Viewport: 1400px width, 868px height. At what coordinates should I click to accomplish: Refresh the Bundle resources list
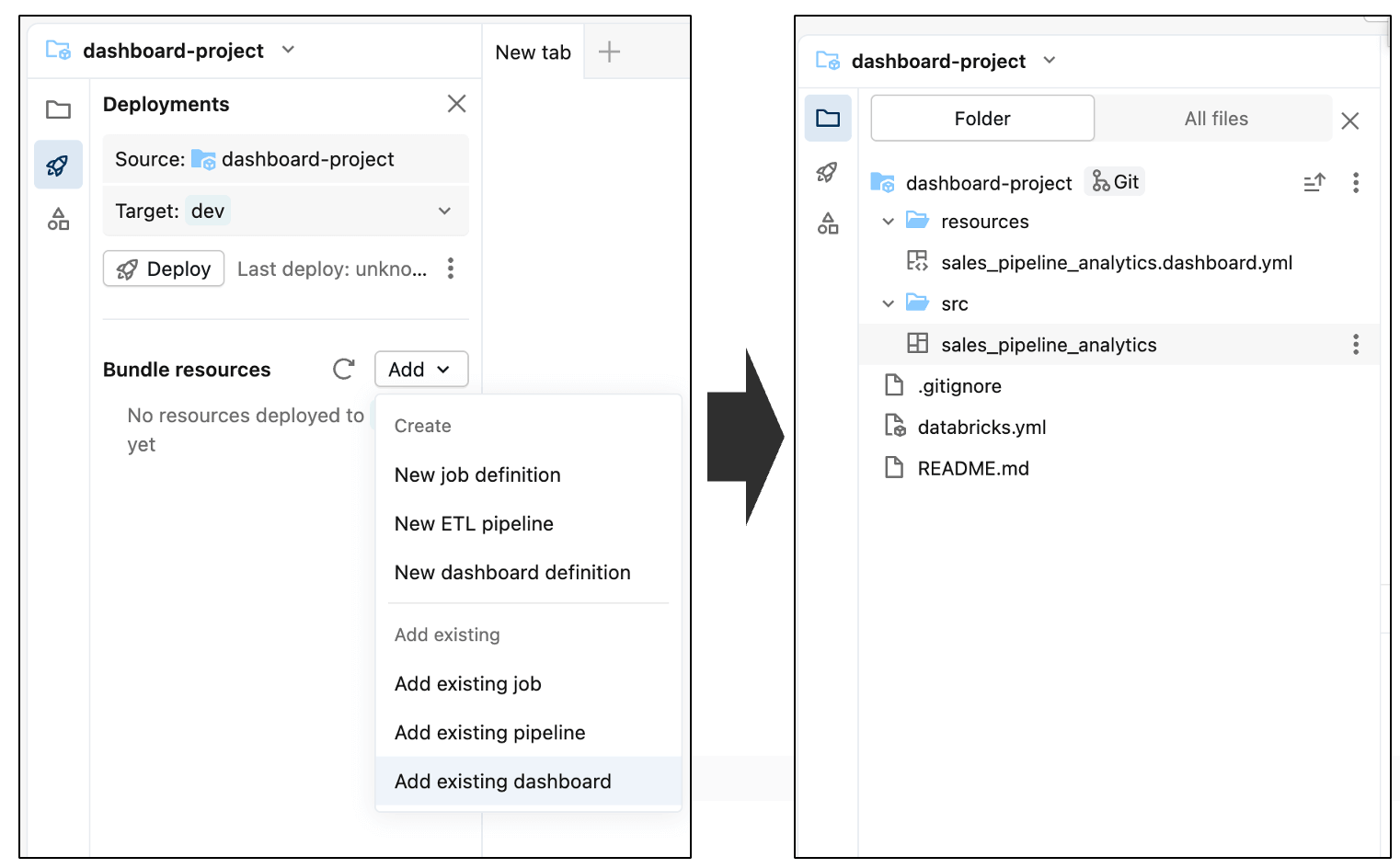coord(343,369)
